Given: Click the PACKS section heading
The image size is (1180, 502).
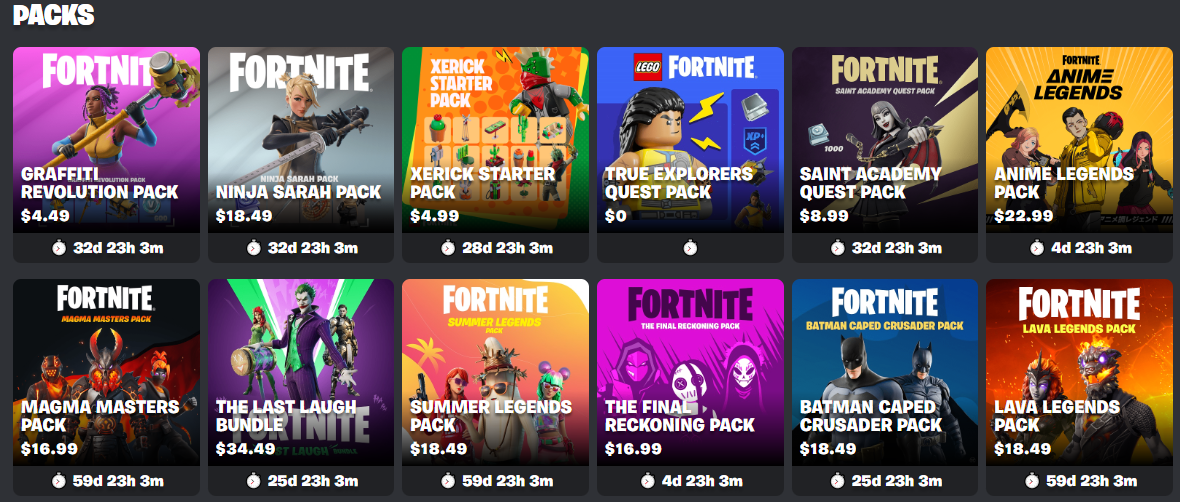Looking at the screenshot, I should click(53, 14).
